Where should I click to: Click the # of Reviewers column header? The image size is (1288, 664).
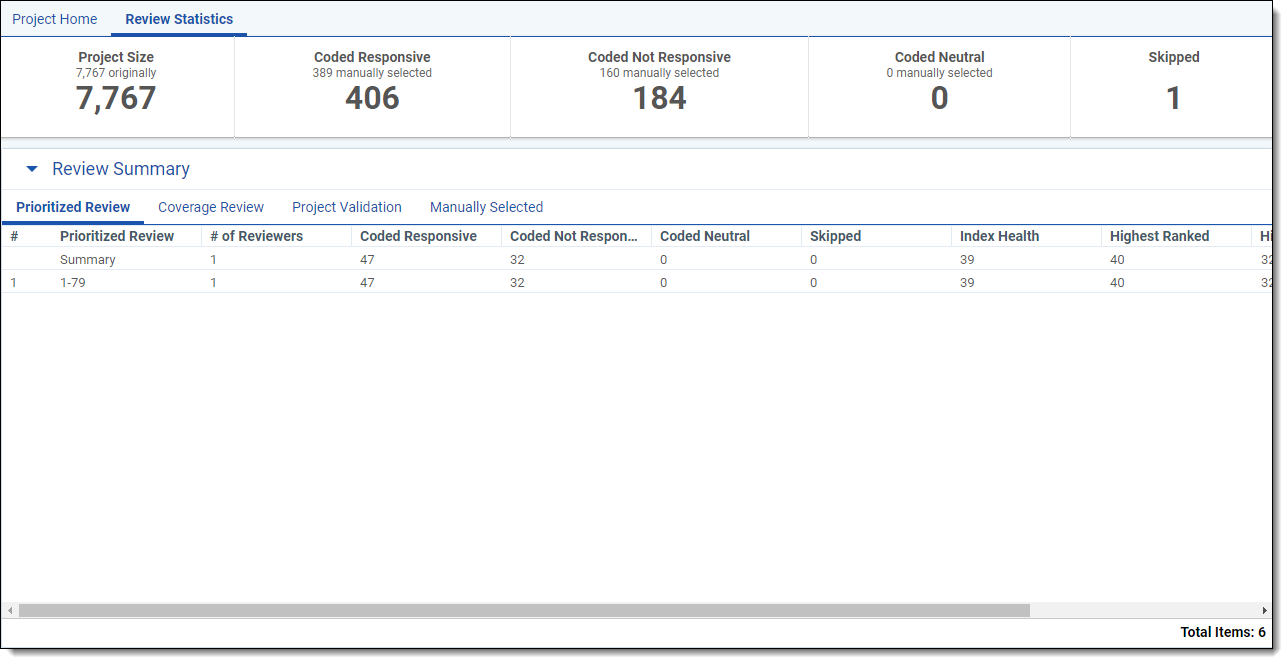tap(256, 236)
